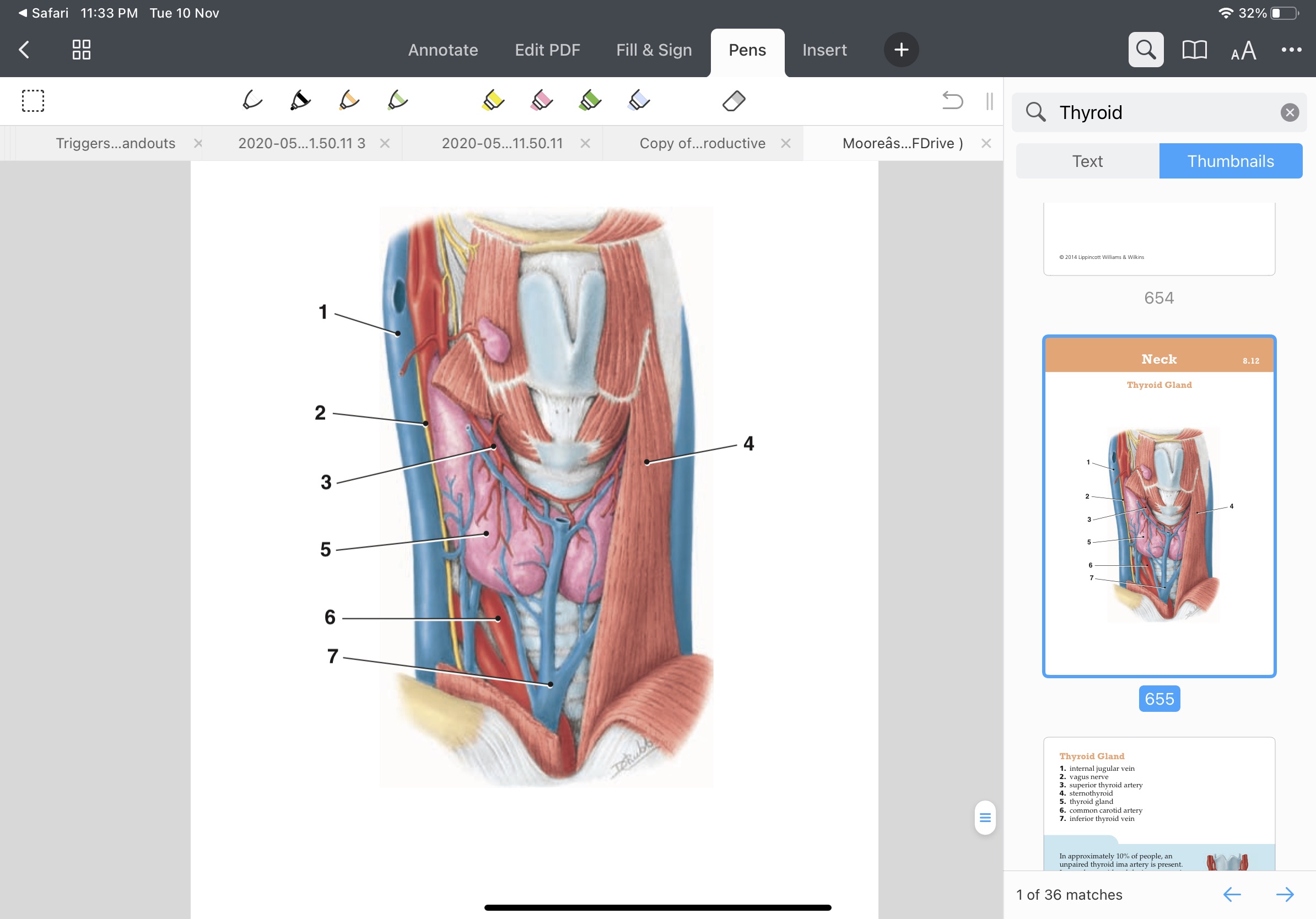Activate the dashed selection rectangle tool
1316x919 pixels.
point(33,101)
